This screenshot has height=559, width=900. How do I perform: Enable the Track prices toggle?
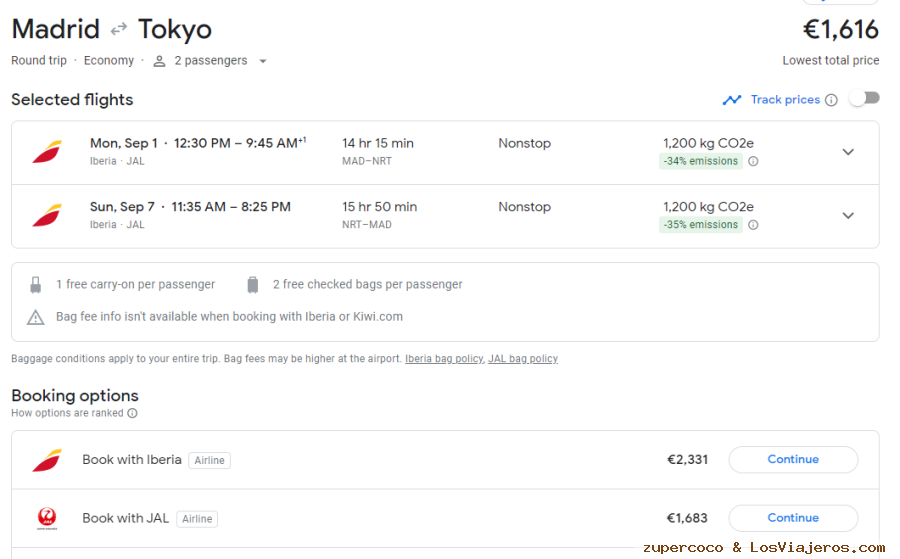pos(865,98)
